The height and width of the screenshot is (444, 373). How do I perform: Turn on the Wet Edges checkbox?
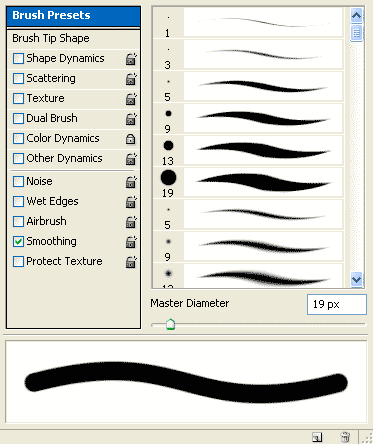(x=18, y=202)
